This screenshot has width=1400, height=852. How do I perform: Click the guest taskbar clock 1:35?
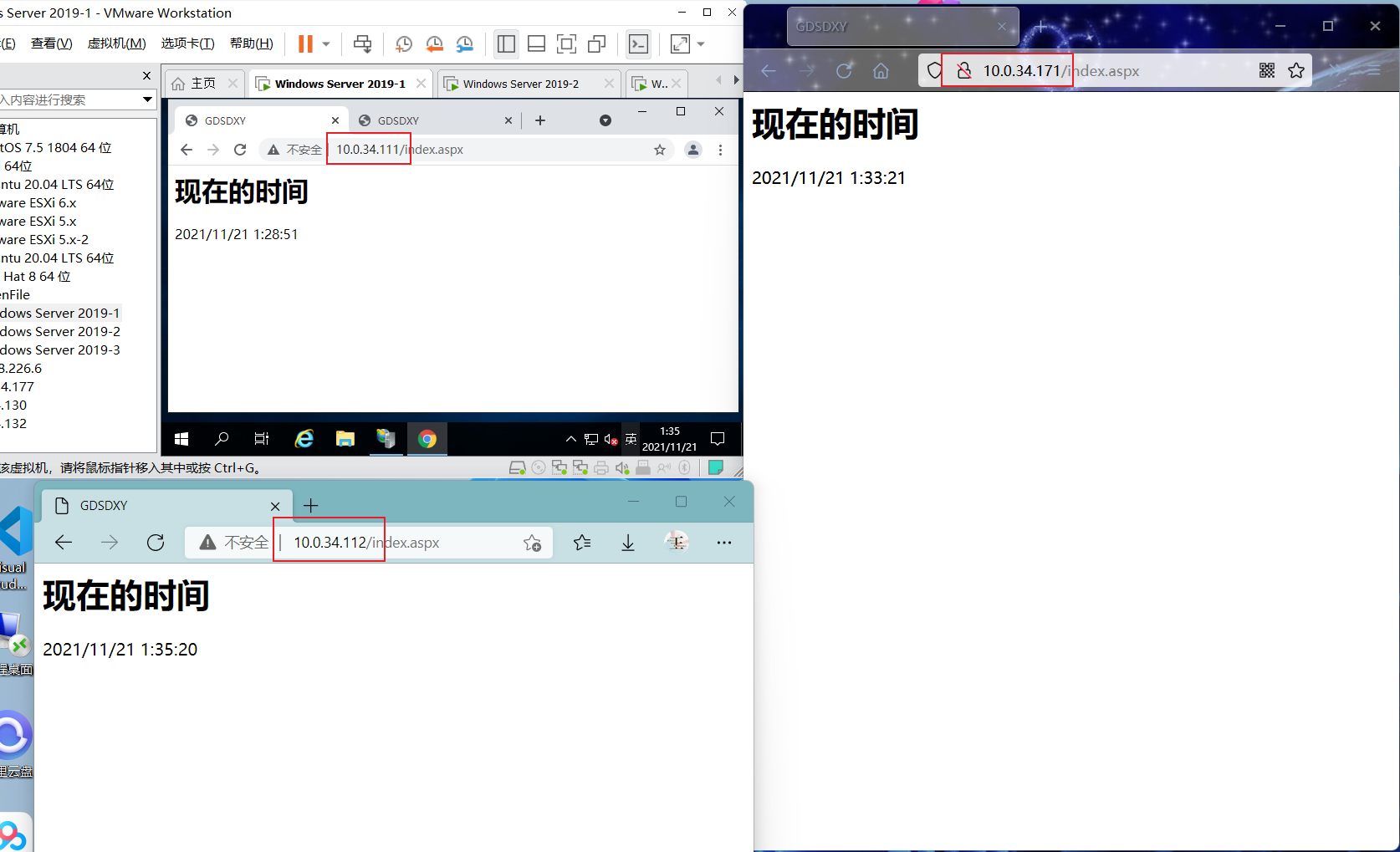(670, 439)
